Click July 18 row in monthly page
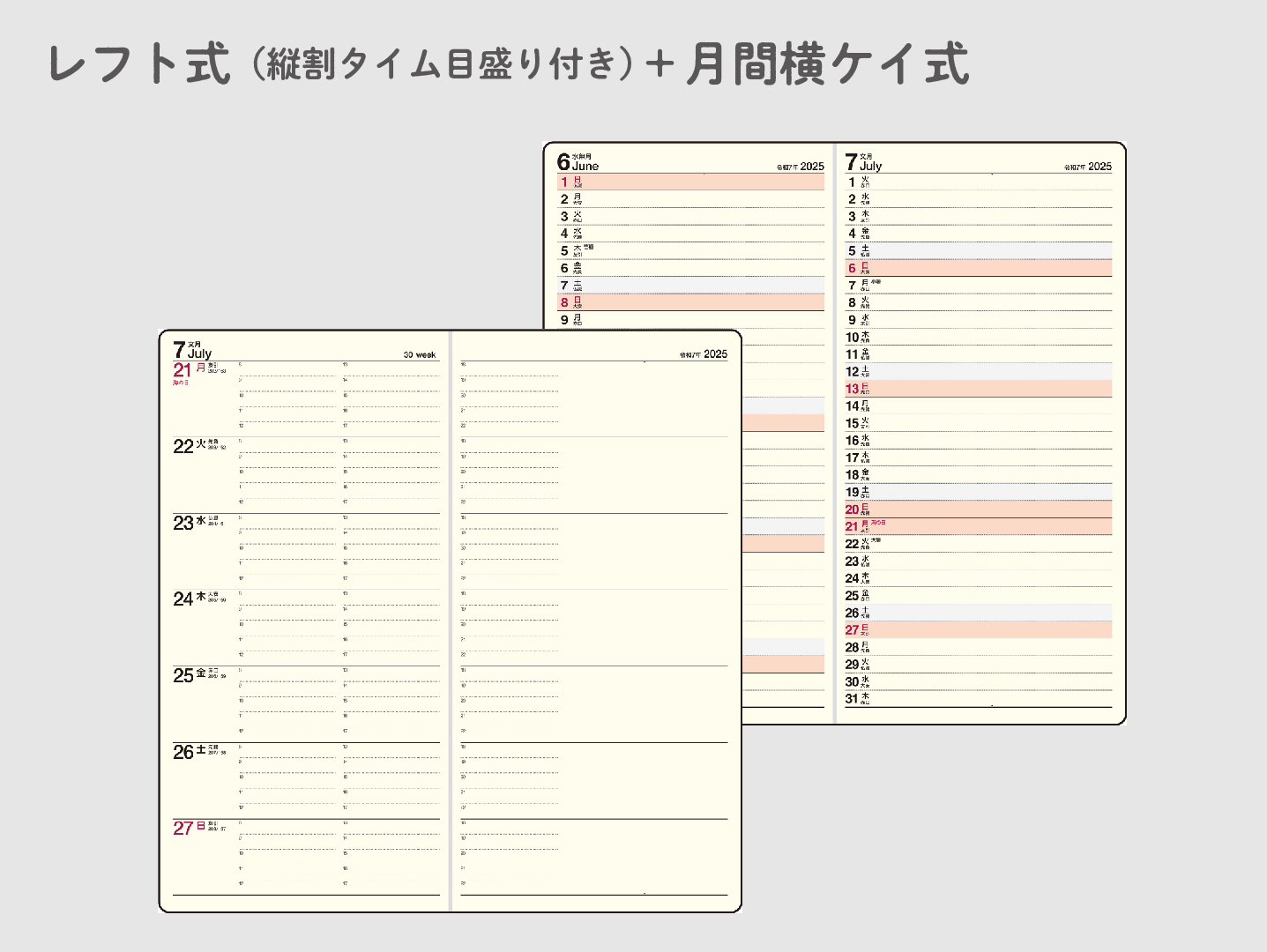The height and width of the screenshot is (952, 1267). pyautogui.click(x=978, y=474)
